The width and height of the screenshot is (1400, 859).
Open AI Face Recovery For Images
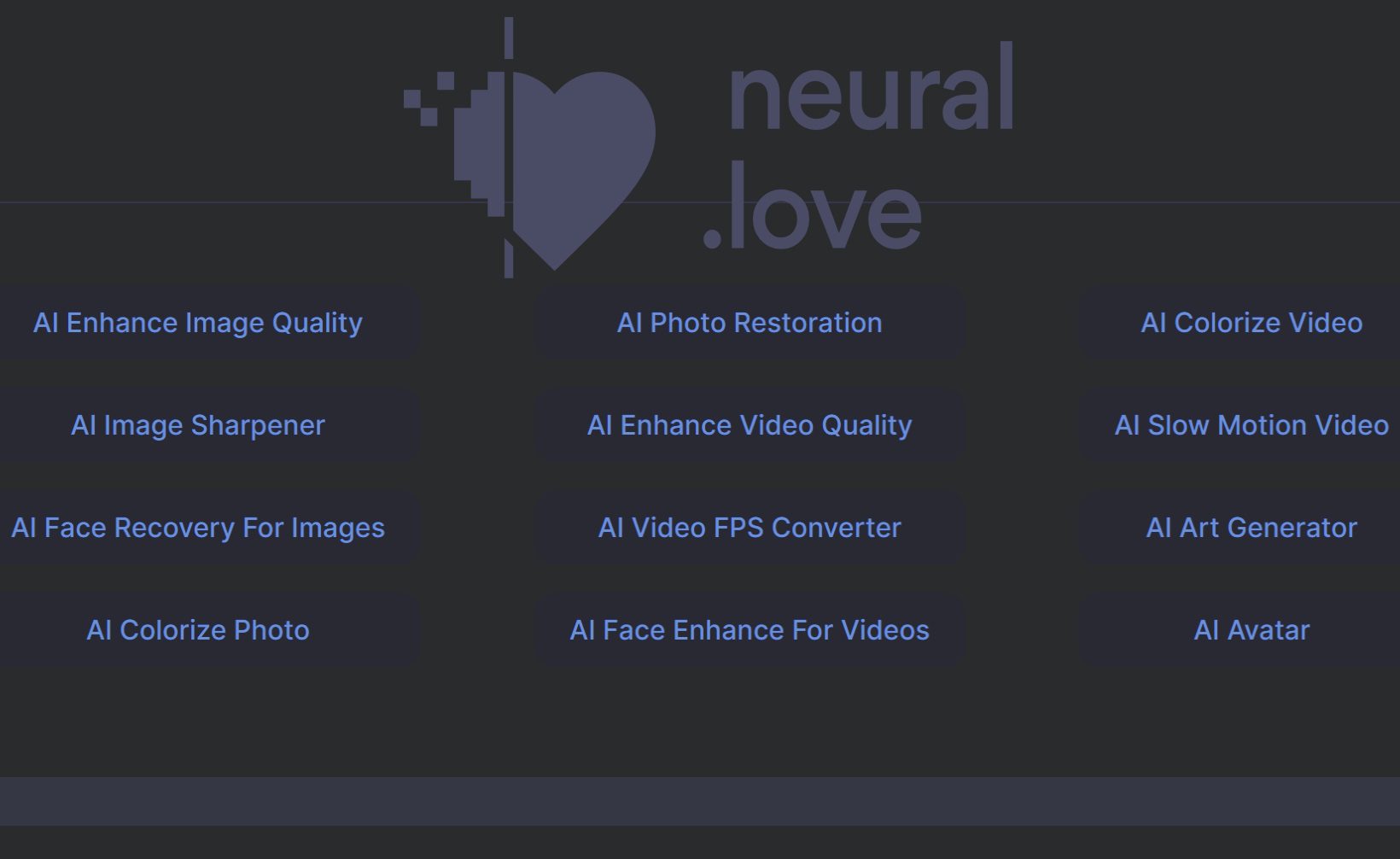click(198, 528)
